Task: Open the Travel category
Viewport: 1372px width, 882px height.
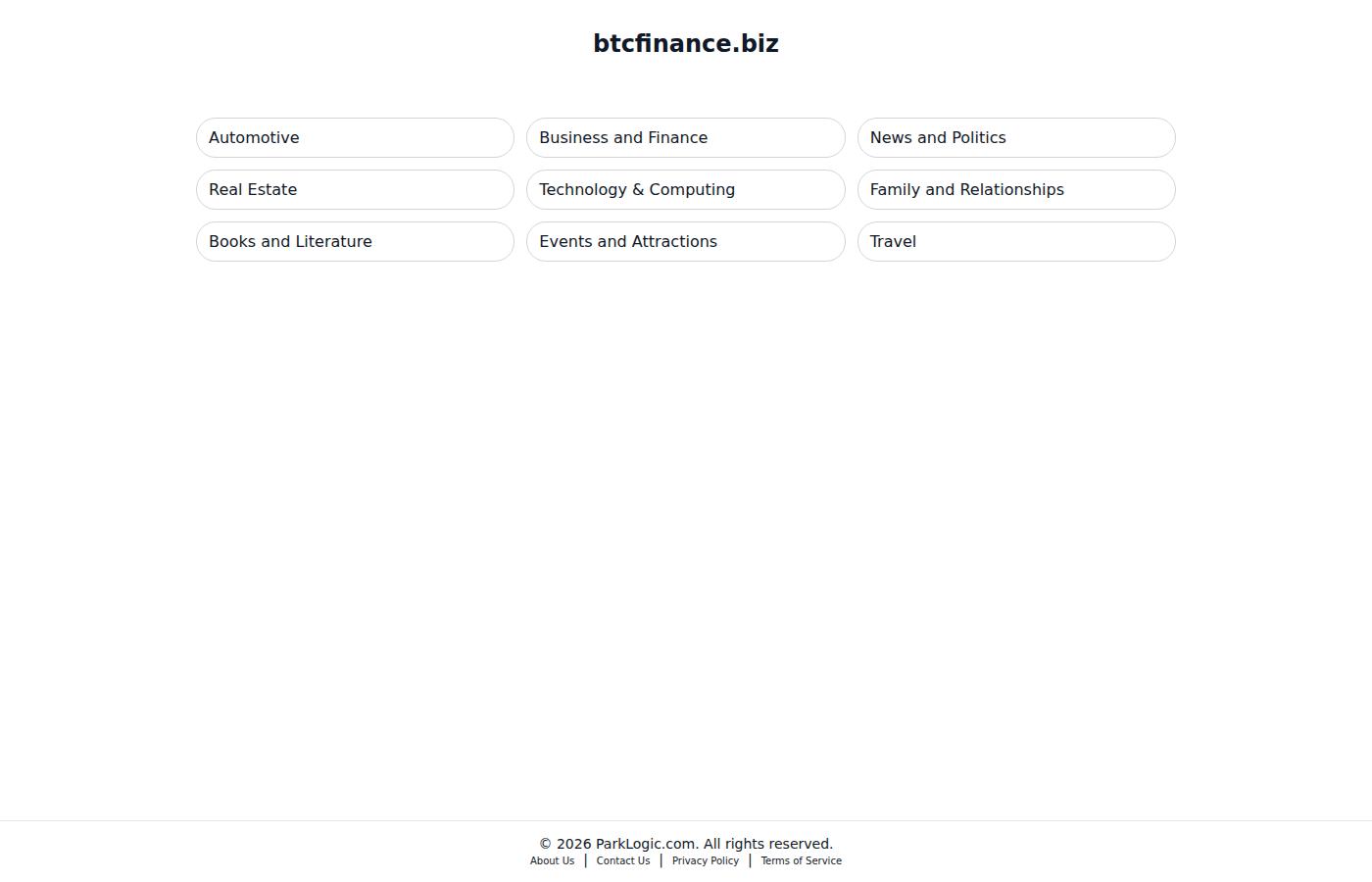Action: coord(1016,242)
